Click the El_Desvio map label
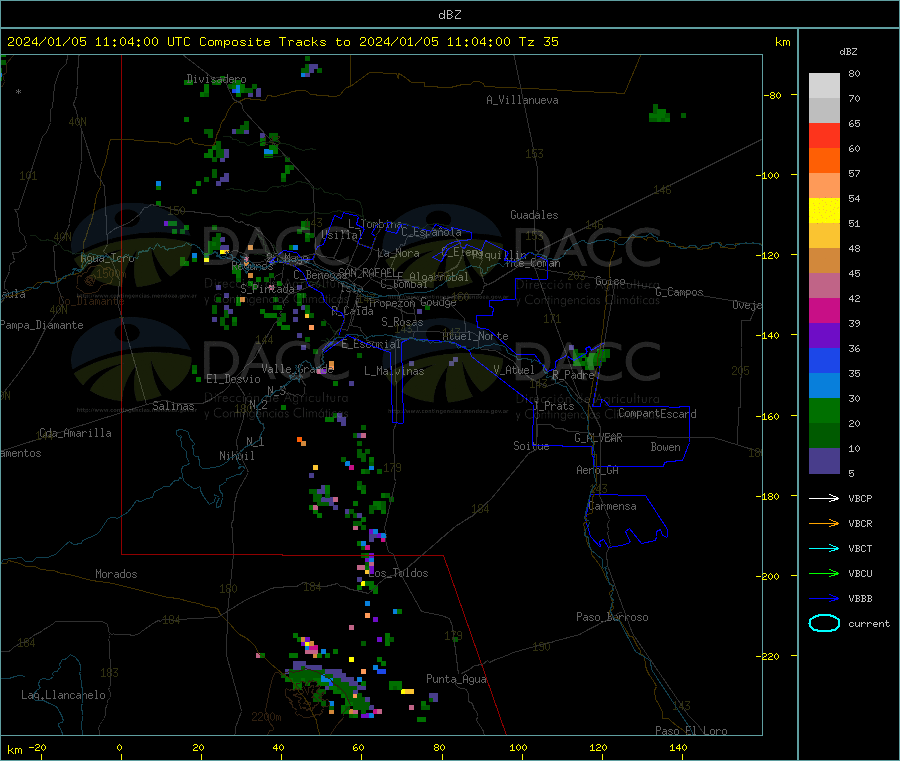900x761 pixels. 233,379
